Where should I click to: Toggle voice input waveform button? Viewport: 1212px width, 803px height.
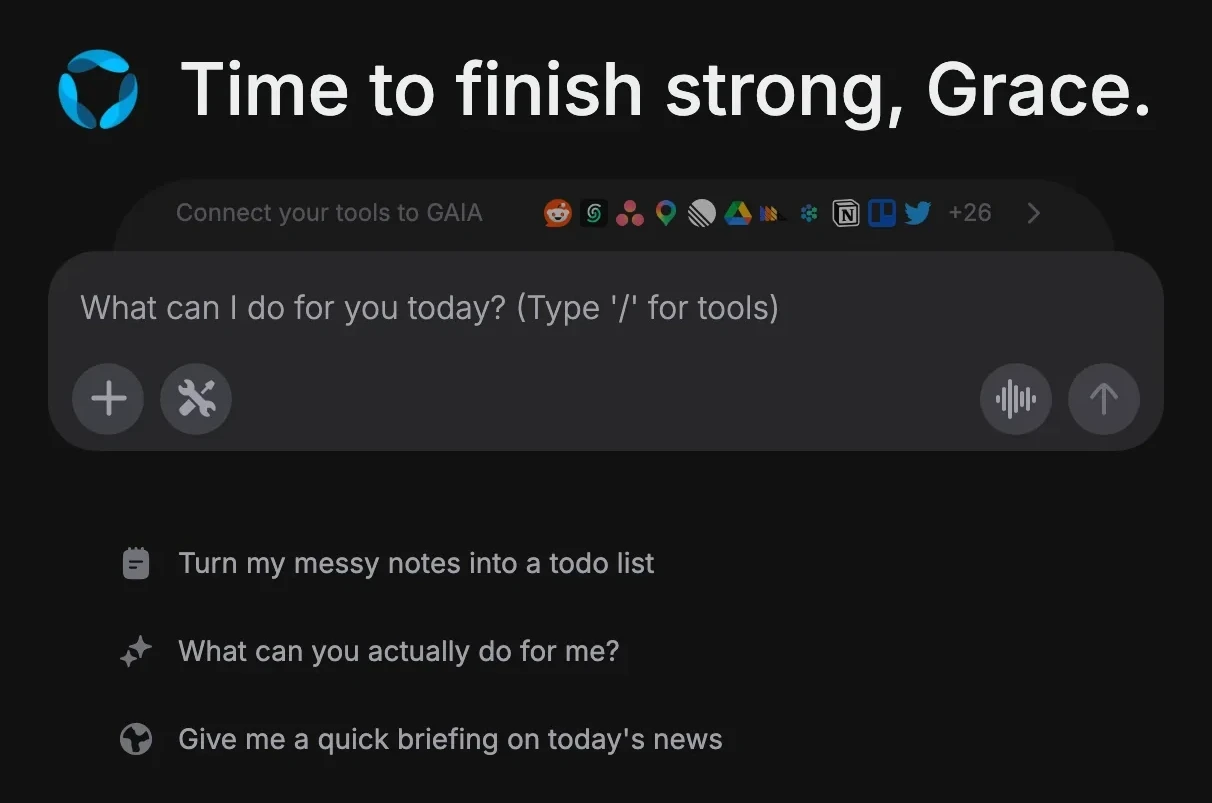coord(1016,399)
